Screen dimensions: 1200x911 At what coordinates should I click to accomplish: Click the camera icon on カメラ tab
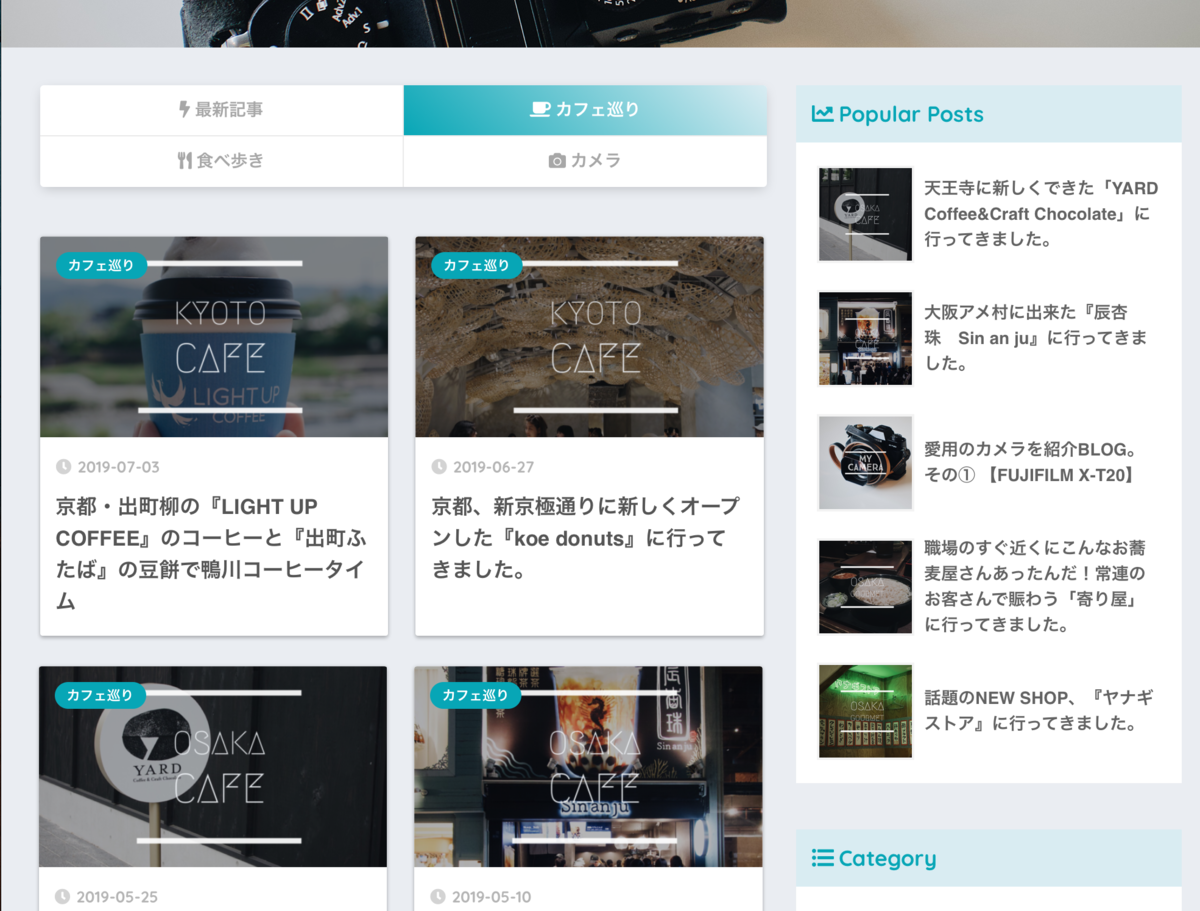coord(557,161)
